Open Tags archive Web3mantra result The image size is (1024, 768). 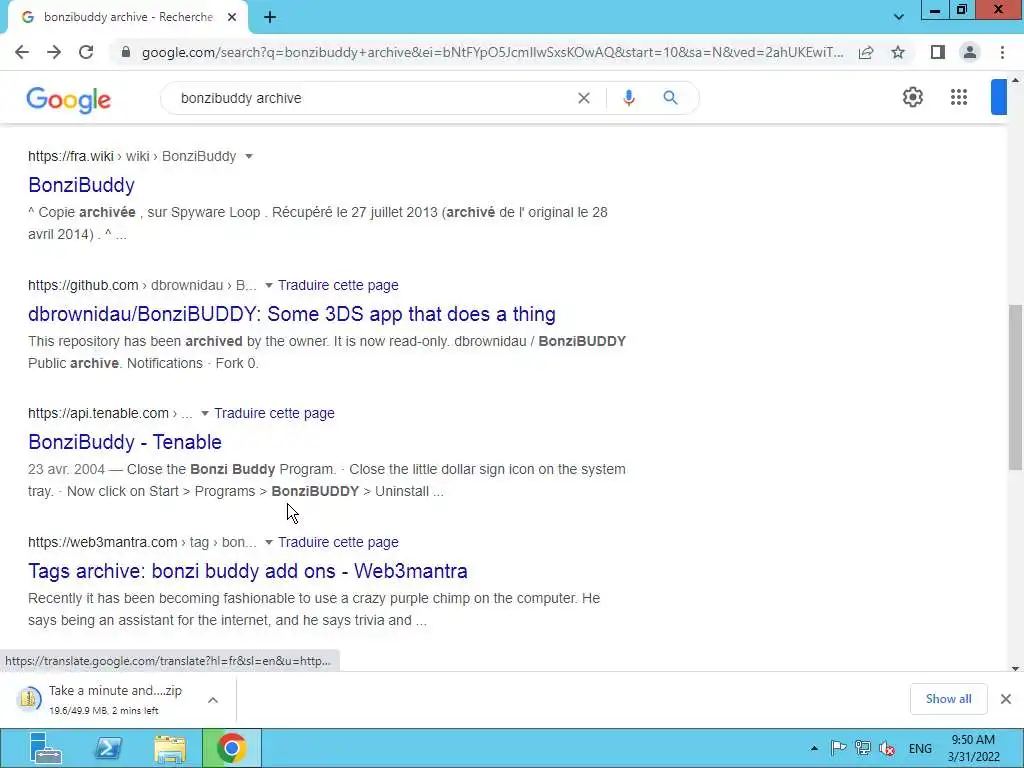pos(248,571)
